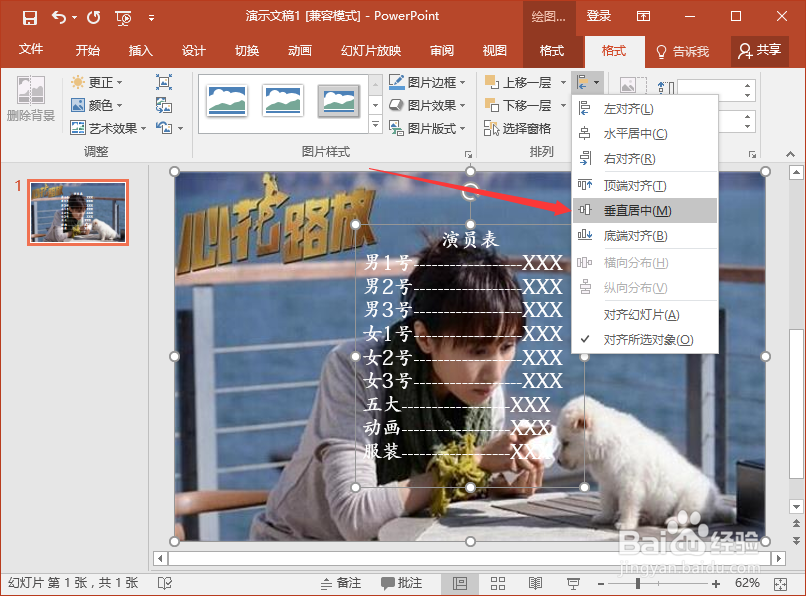Click Change Picture icon
Viewport: 806px width, 596px height.
[x=164, y=105]
